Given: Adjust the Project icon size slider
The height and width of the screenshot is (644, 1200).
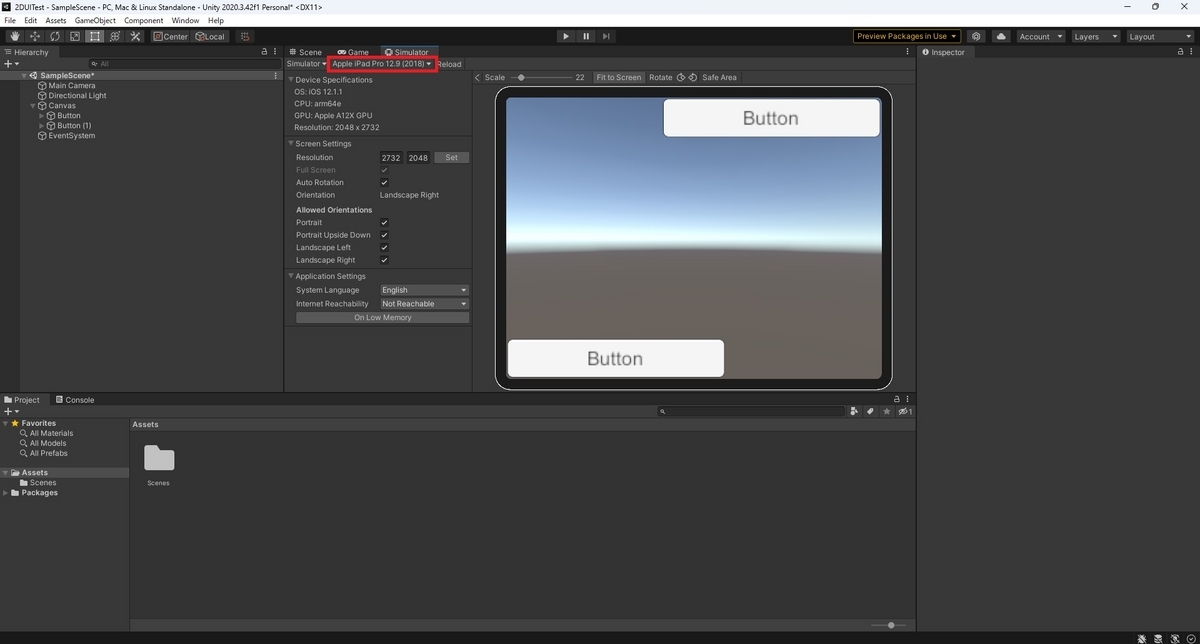Looking at the screenshot, I should [x=890, y=625].
